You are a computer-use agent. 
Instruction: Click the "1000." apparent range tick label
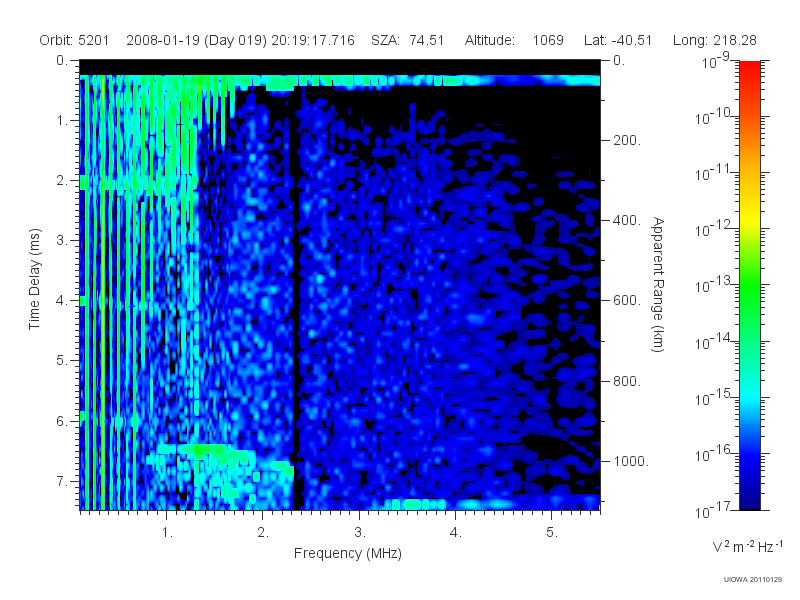631,461
